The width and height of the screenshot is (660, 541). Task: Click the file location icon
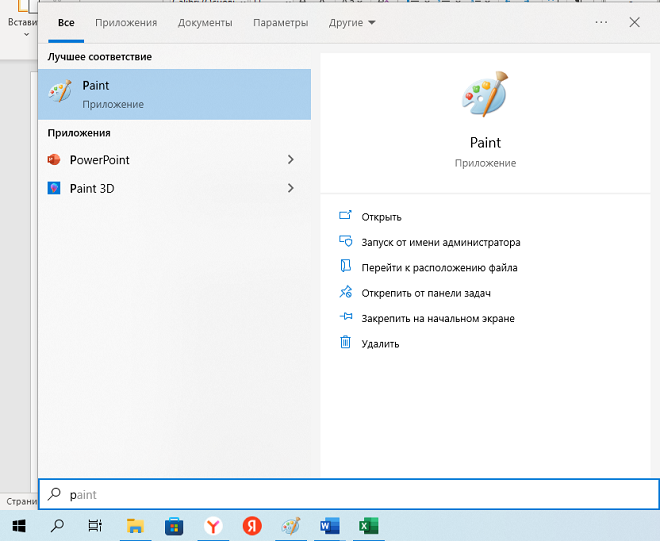click(x=346, y=266)
